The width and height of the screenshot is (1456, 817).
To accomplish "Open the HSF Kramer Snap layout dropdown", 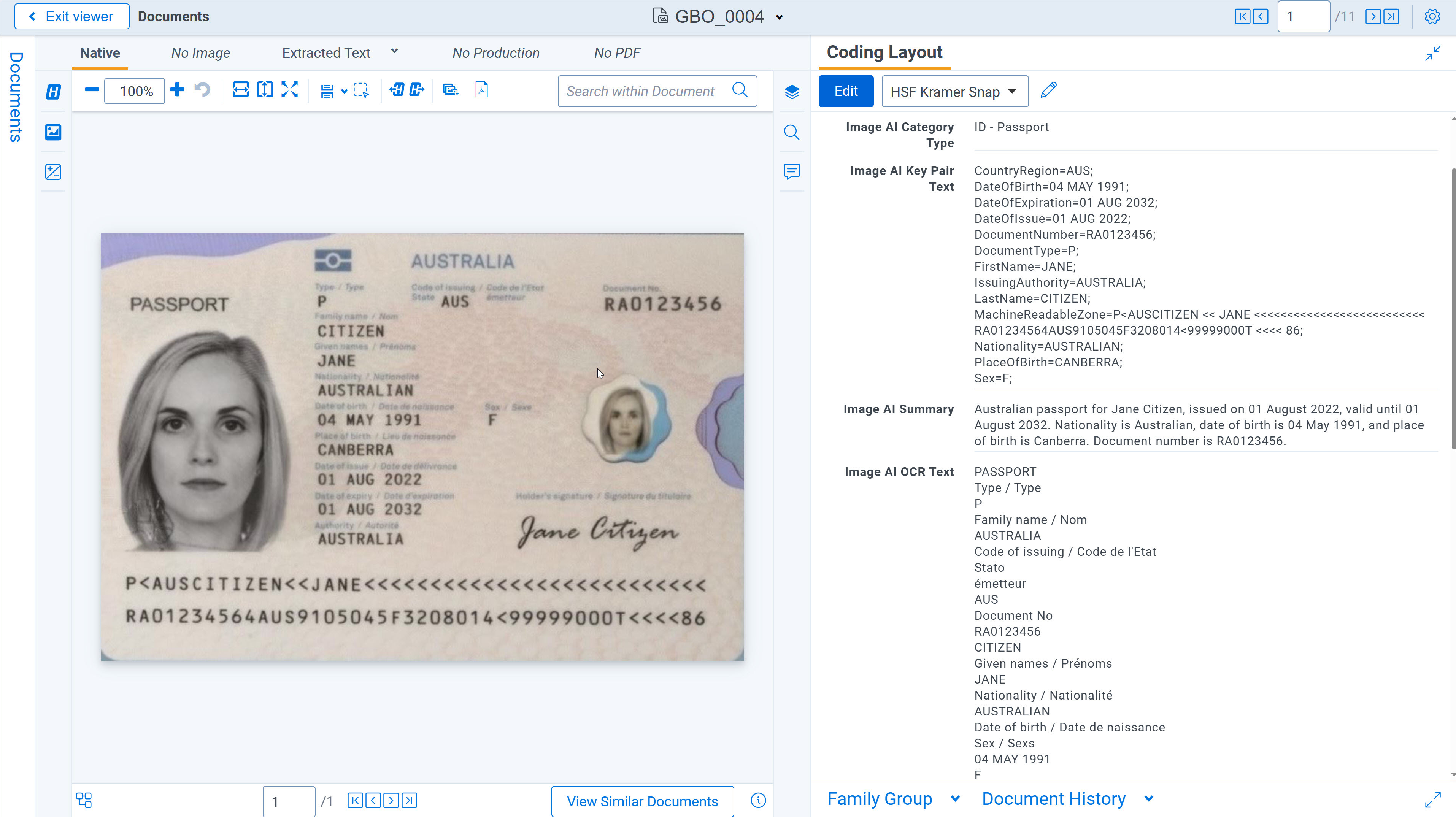I will pyautogui.click(x=954, y=92).
